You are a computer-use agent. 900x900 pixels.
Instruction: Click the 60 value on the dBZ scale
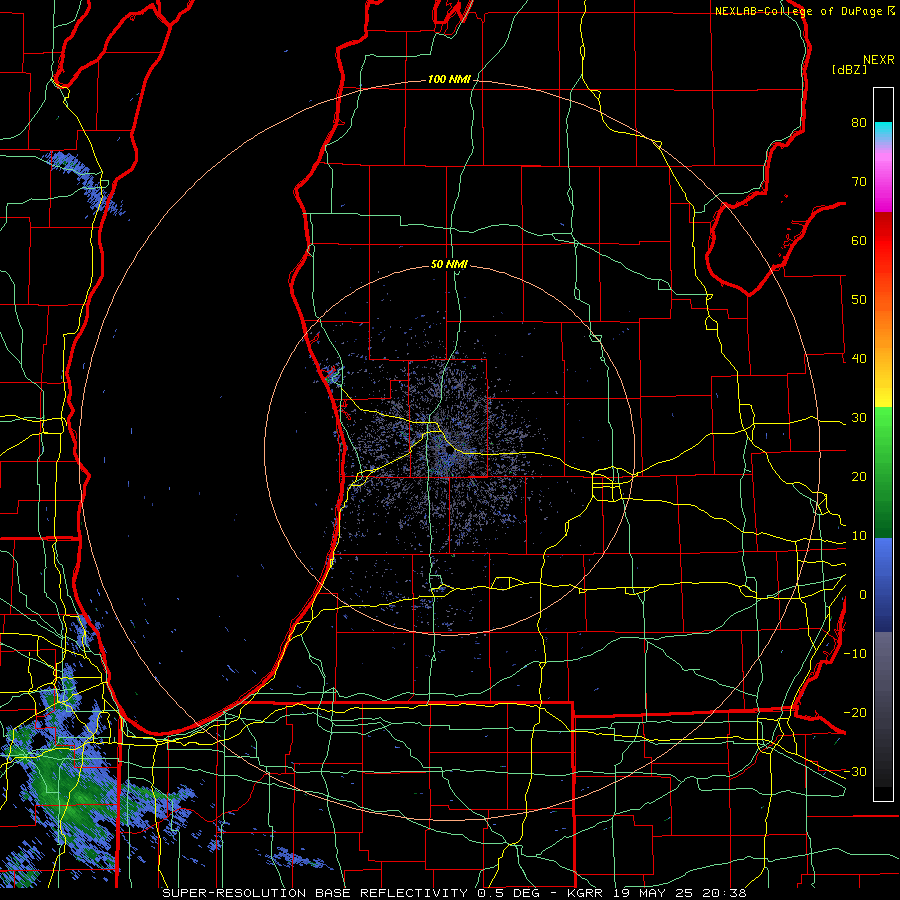pyautogui.click(x=859, y=240)
